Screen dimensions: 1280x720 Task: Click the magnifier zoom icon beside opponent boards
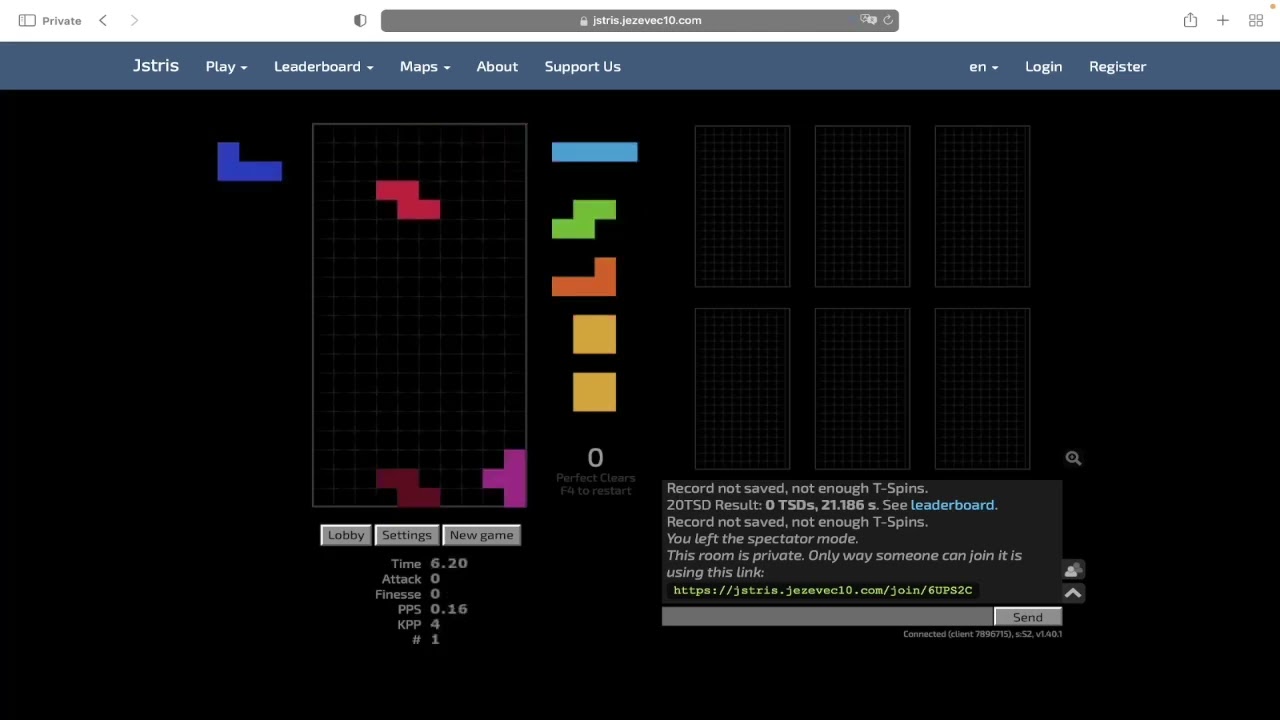[1073, 458]
